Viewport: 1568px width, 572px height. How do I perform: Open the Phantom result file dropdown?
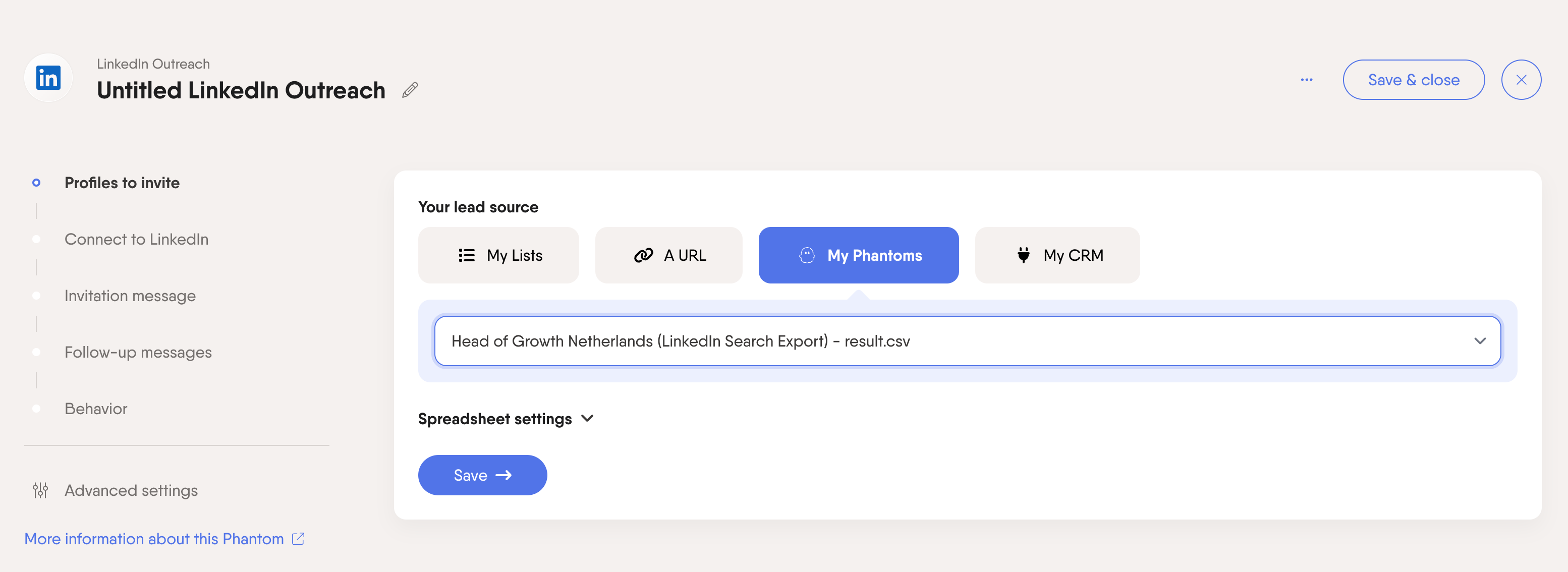[967, 341]
